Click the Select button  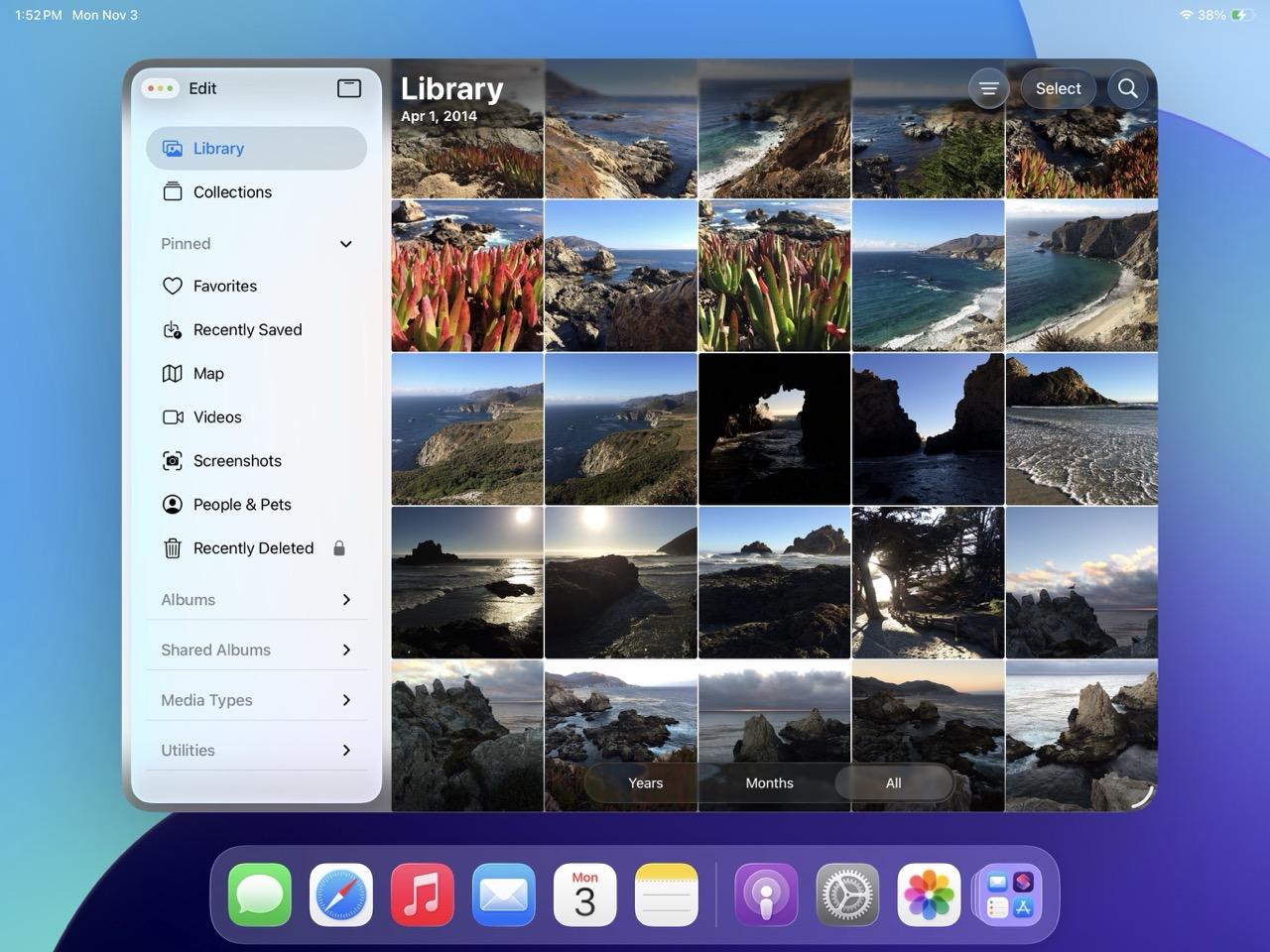coord(1059,88)
